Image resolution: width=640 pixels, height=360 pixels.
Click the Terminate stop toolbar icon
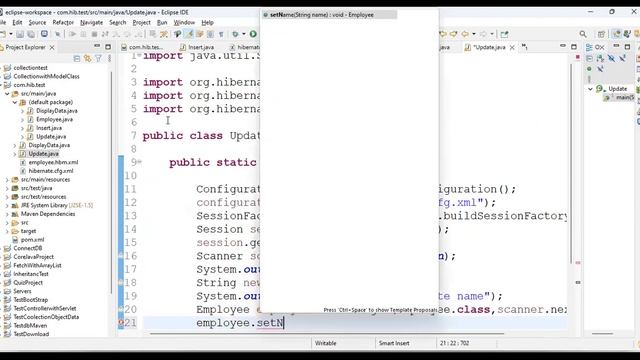(x=94, y=34)
